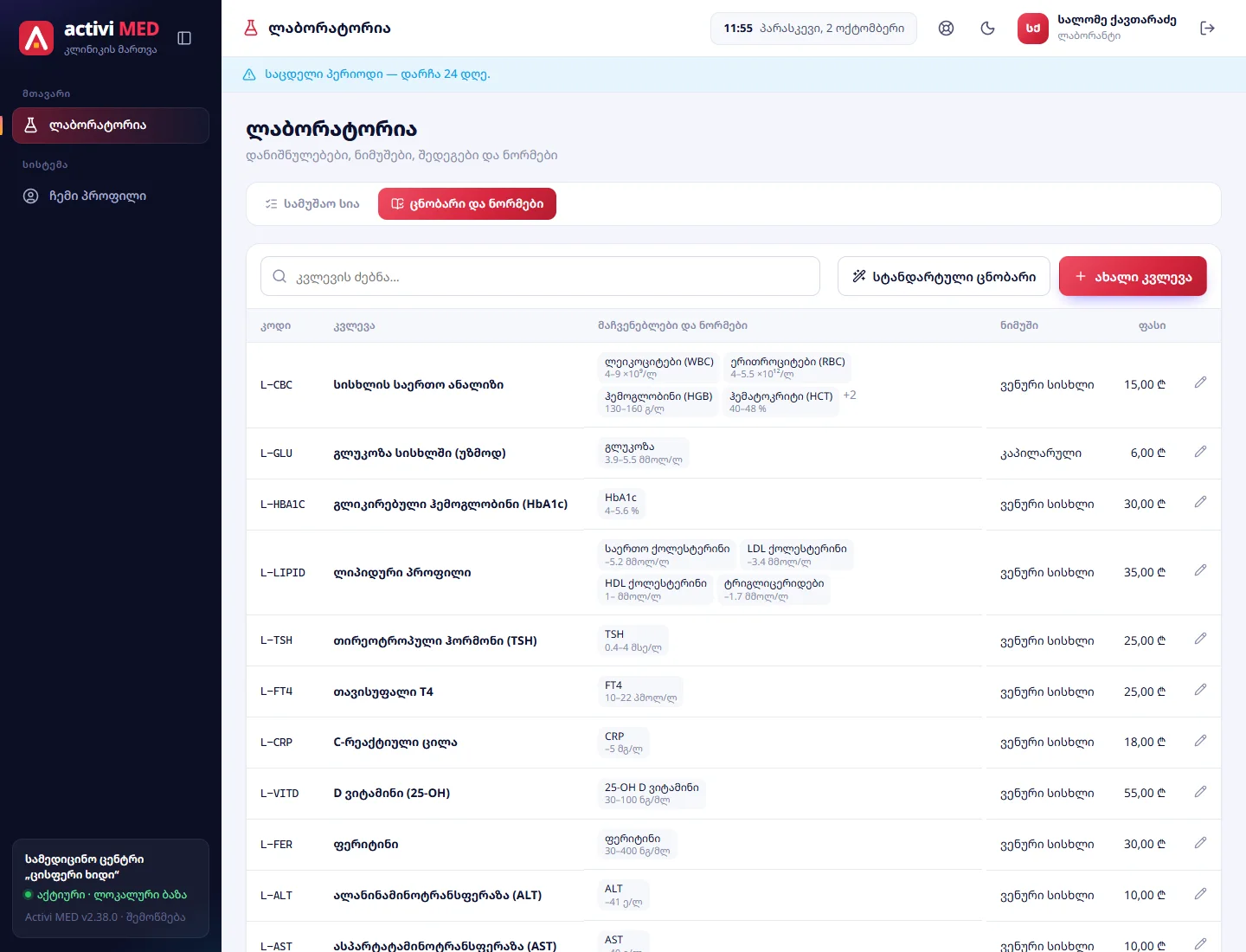
Task: Click the search magnifier icon
Action: click(279, 277)
